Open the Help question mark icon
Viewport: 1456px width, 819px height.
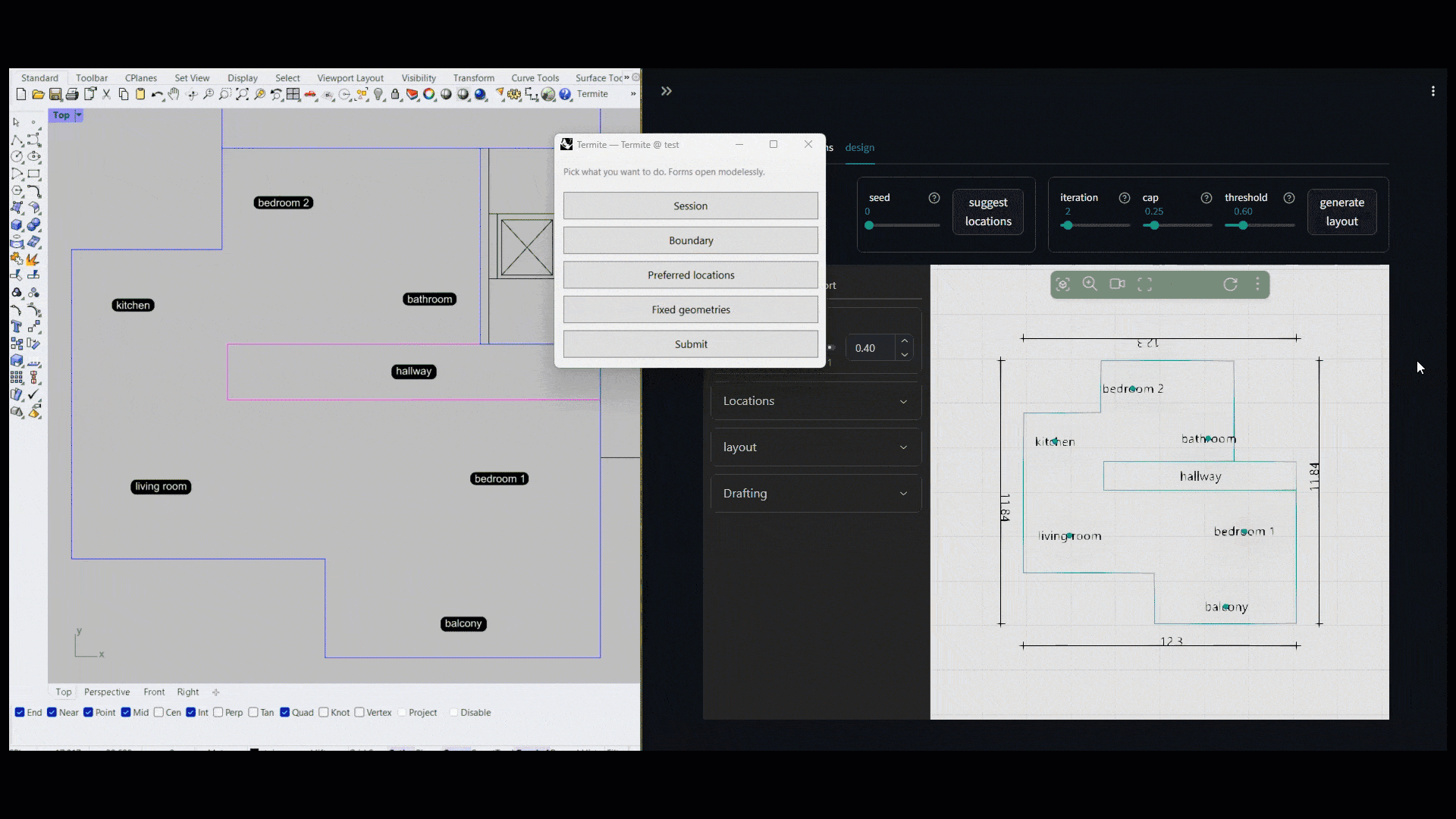pos(566,95)
